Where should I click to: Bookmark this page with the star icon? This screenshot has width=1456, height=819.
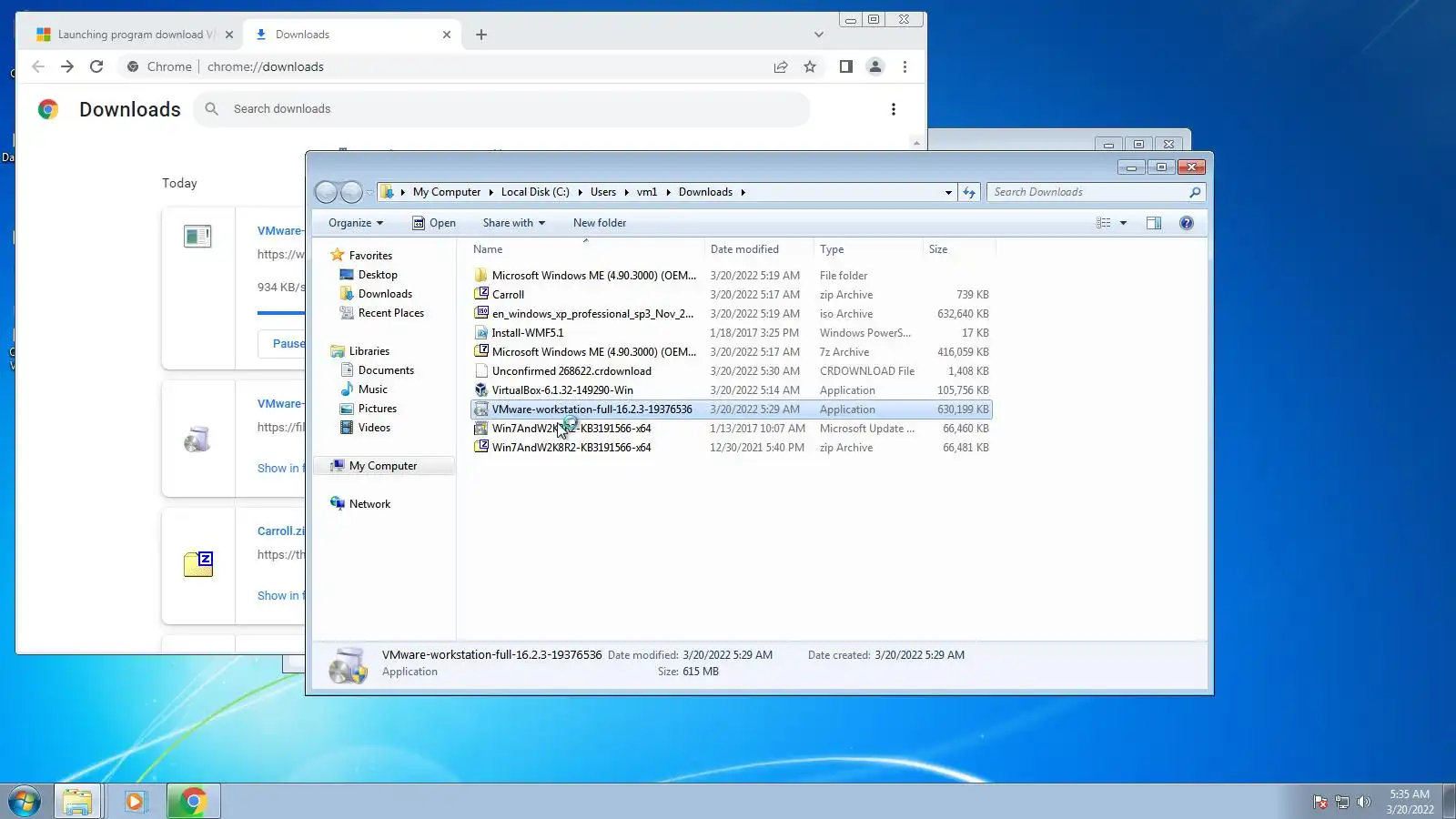[810, 66]
